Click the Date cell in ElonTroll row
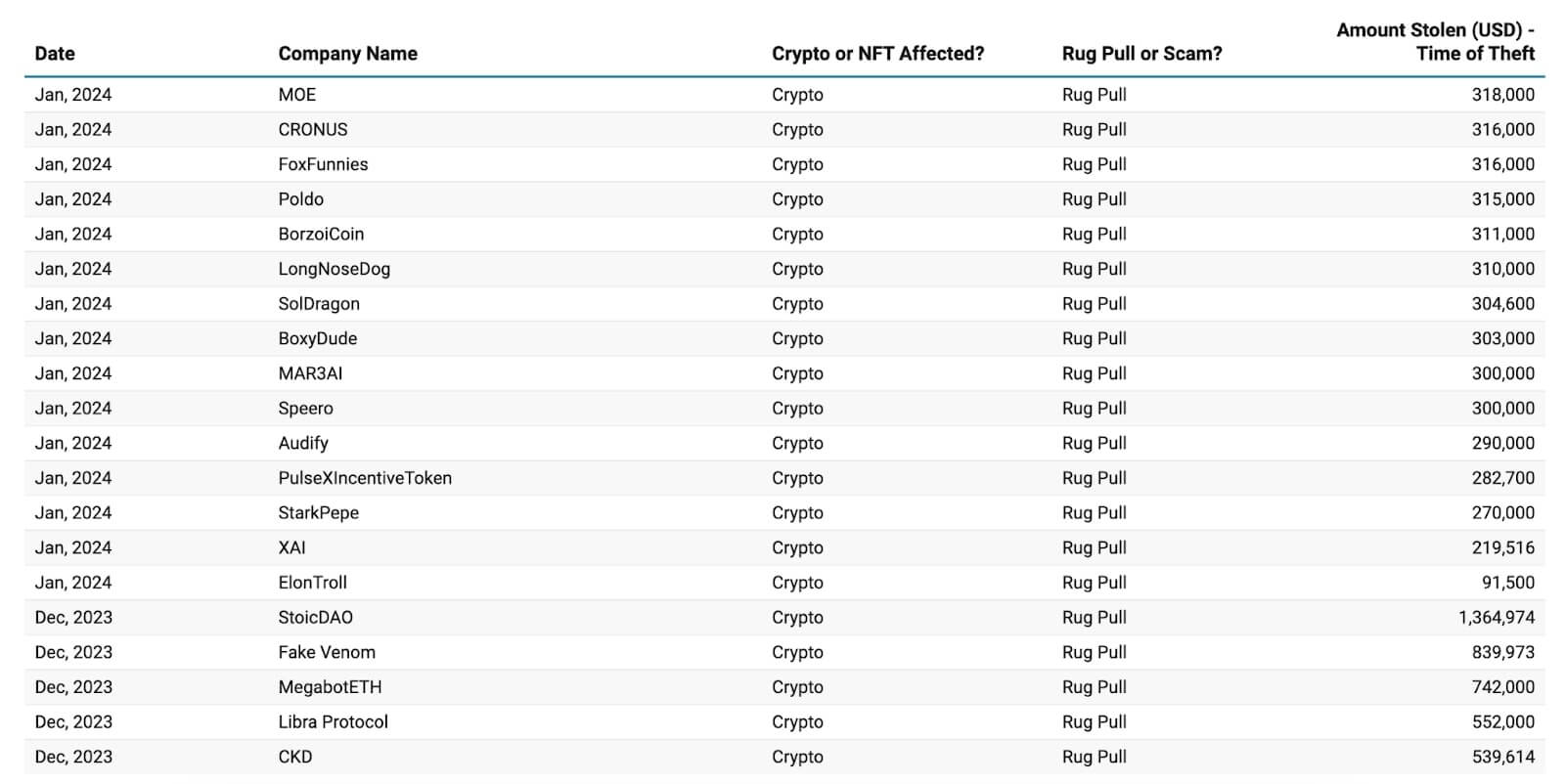Screen dimensions: 1565x784 [73, 583]
